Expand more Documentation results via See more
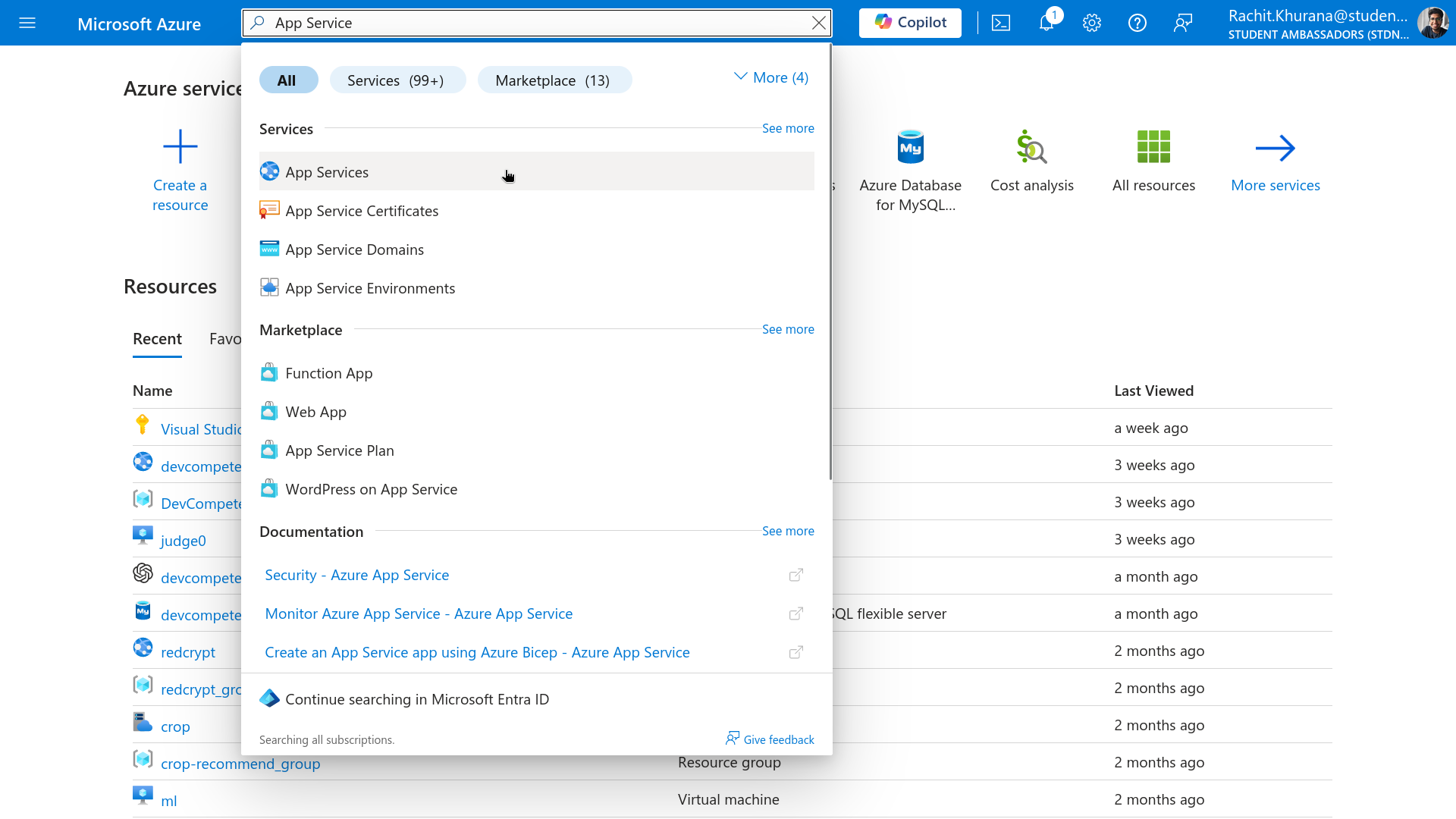The image size is (1456, 819). click(x=788, y=531)
